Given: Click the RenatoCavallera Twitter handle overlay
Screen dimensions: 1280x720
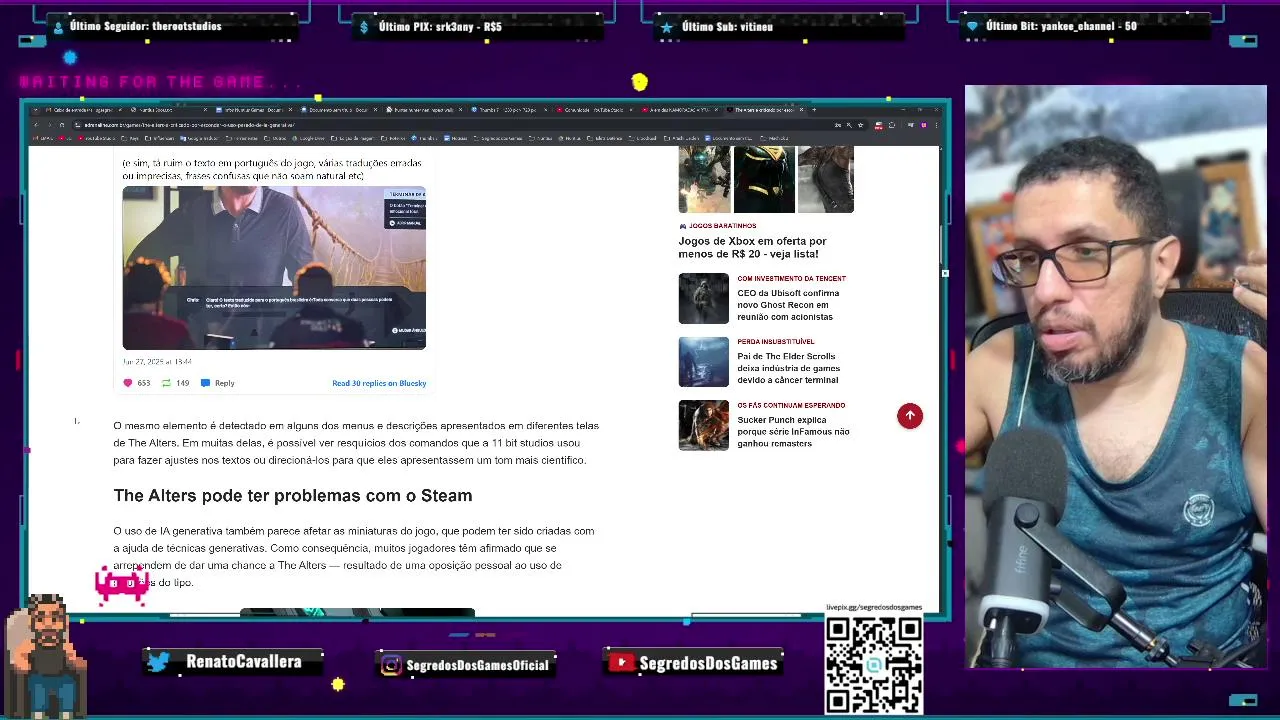Looking at the screenshot, I should [x=232, y=662].
